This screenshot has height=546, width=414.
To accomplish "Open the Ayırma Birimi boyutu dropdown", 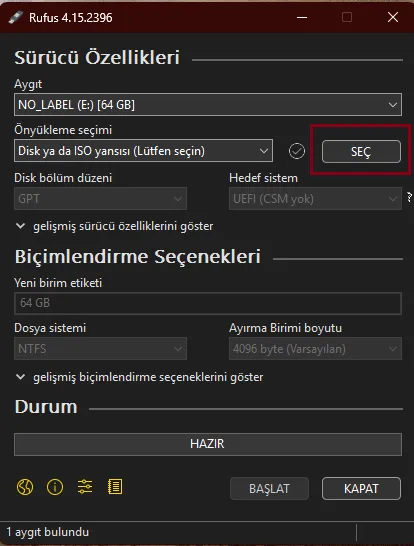I will tap(315, 349).
